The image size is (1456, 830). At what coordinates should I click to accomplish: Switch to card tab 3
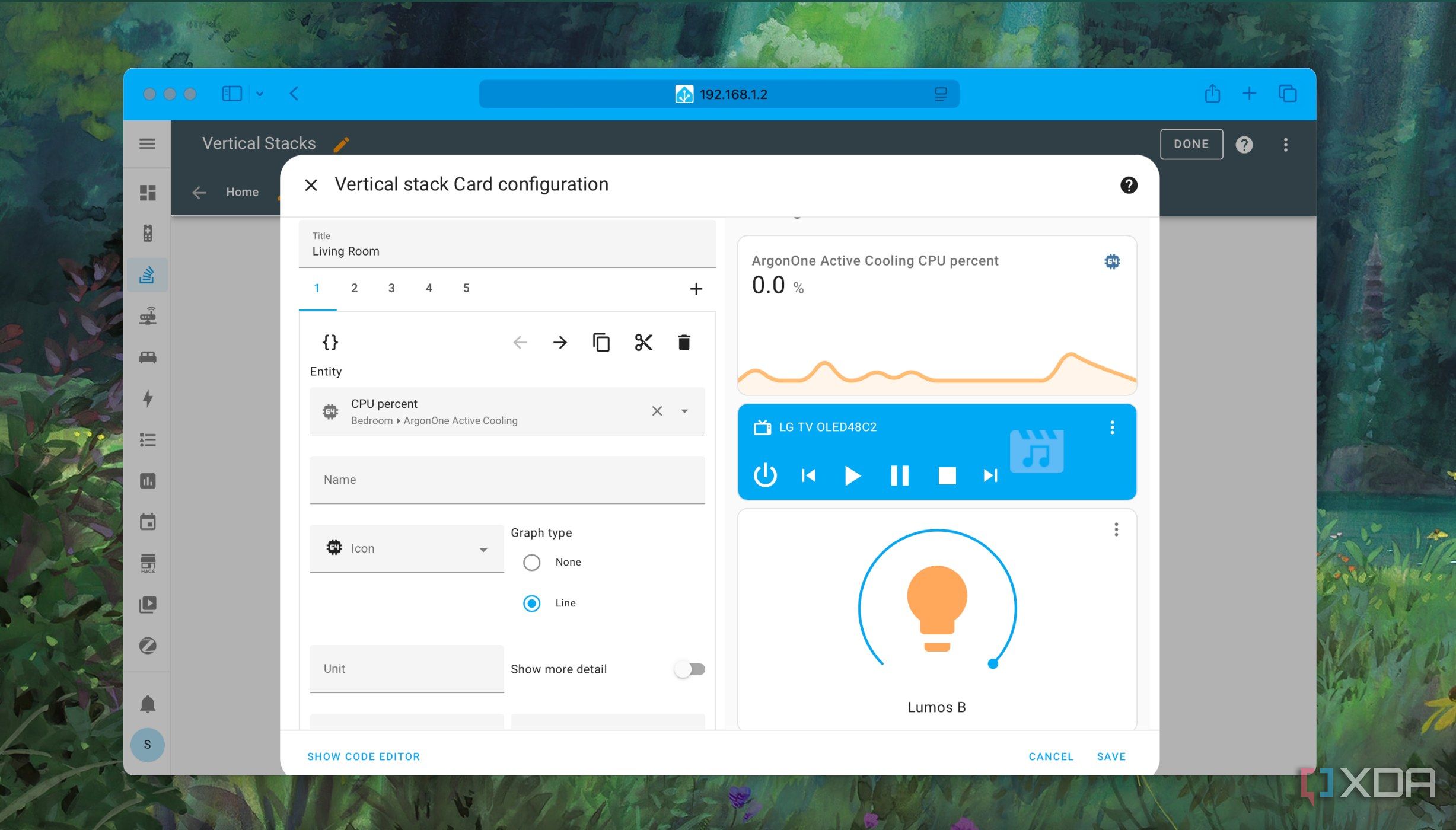tap(391, 288)
